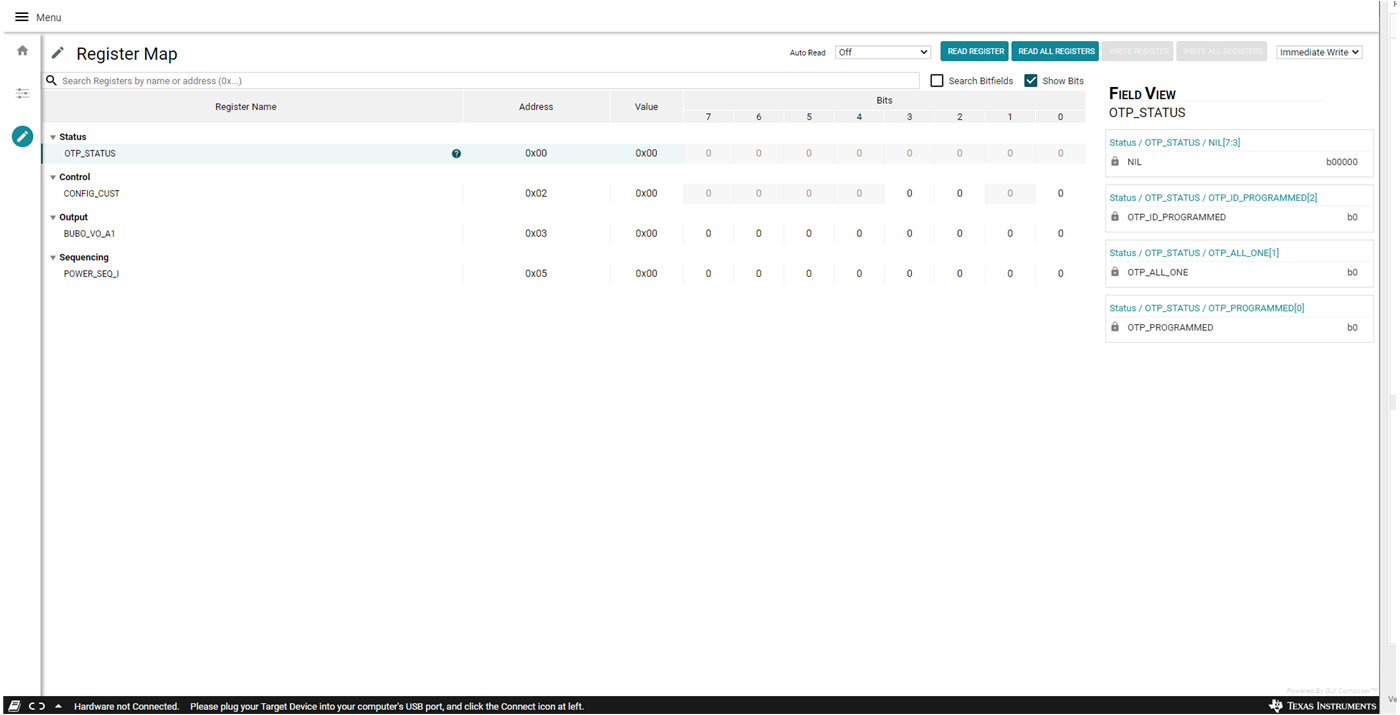This screenshot has width=1400, height=715.
Task: Enable the Search Bitfields checkbox
Action: click(936, 80)
